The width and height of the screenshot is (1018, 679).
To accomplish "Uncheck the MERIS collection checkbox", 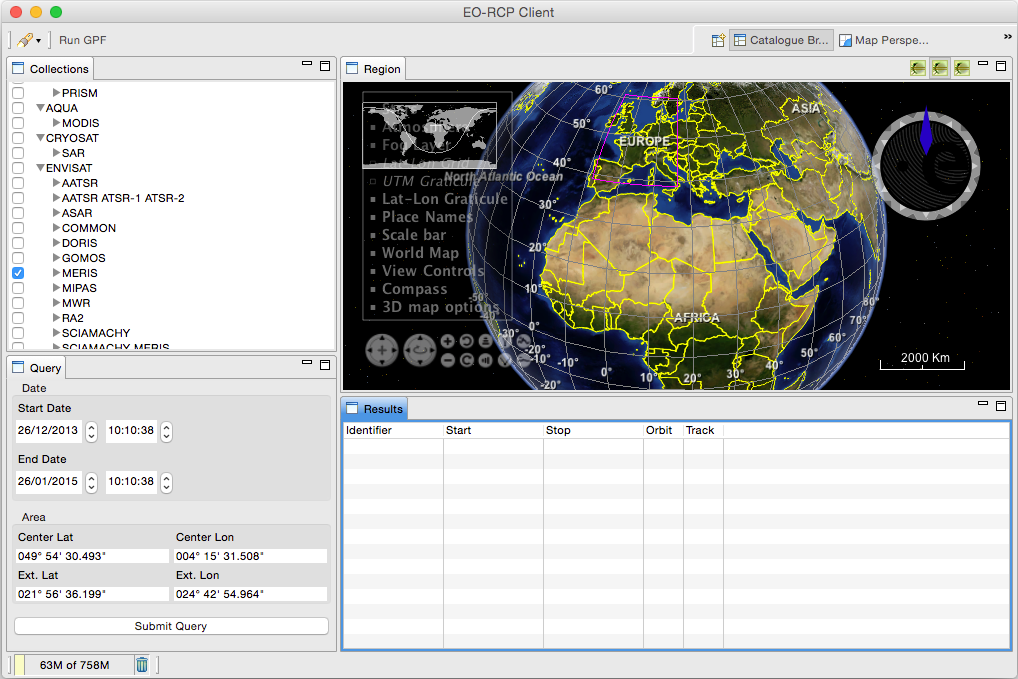I will click(18, 273).
